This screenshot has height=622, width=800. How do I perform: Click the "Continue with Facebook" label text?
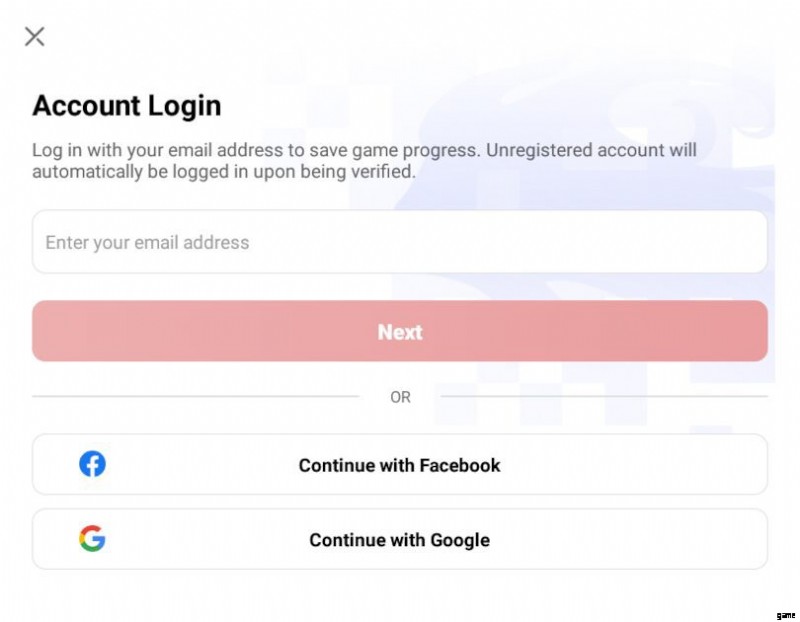pos(399,465)
